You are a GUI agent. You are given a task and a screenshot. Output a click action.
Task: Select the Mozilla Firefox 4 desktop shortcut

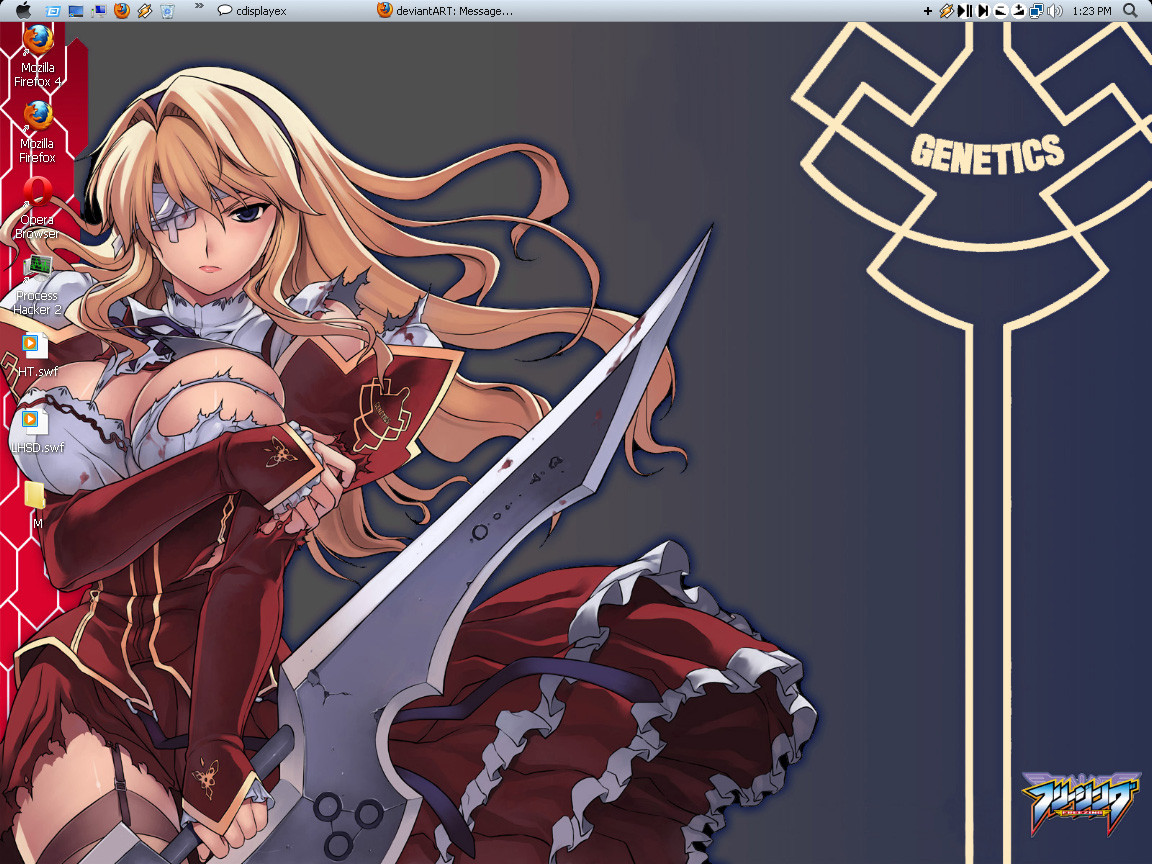(x=37, y=56)
